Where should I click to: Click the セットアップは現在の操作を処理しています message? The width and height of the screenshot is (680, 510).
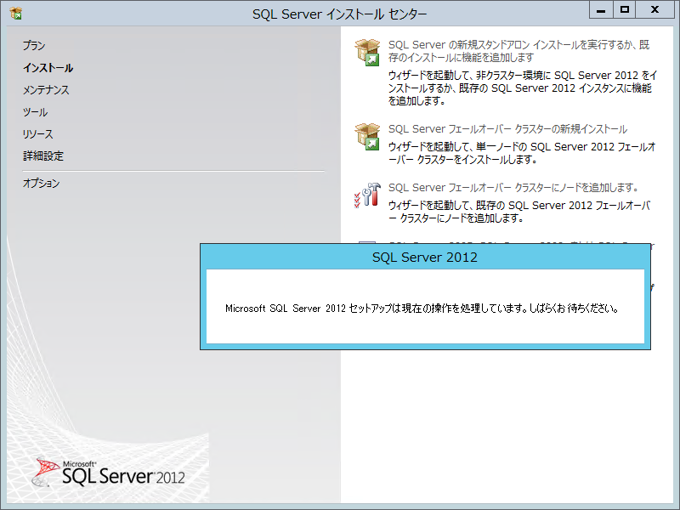pos(422,308)
